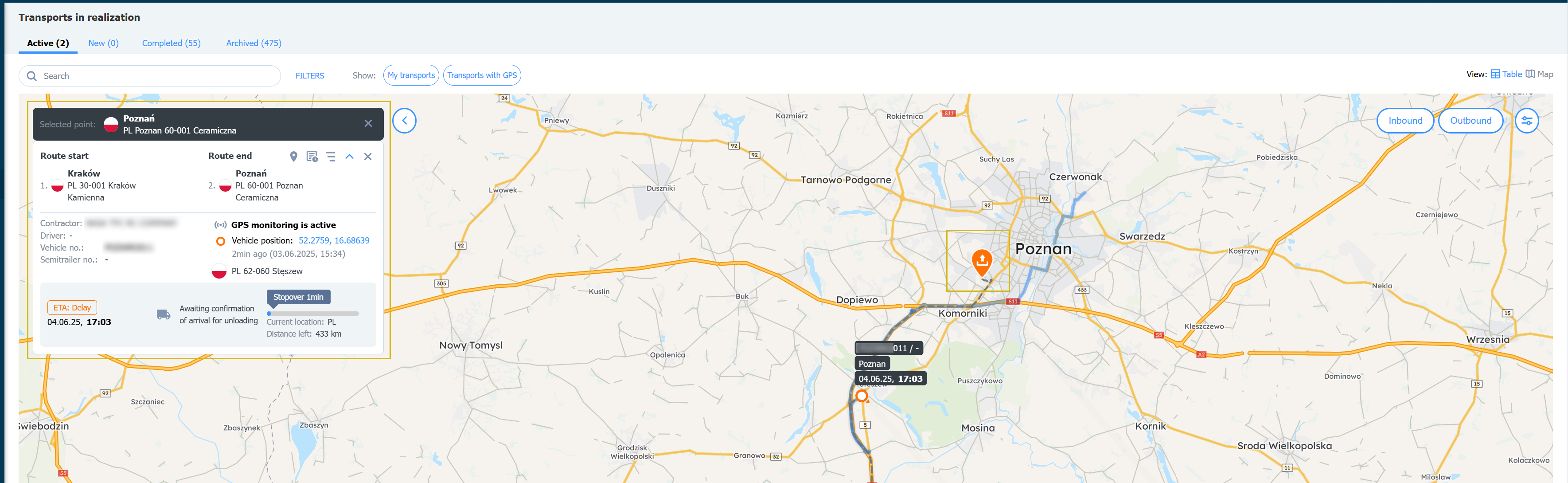The height and width of the screenshot is (483, 1568).
Task: Click 'Distance left: 433 km' text
Action: [304, 334]
